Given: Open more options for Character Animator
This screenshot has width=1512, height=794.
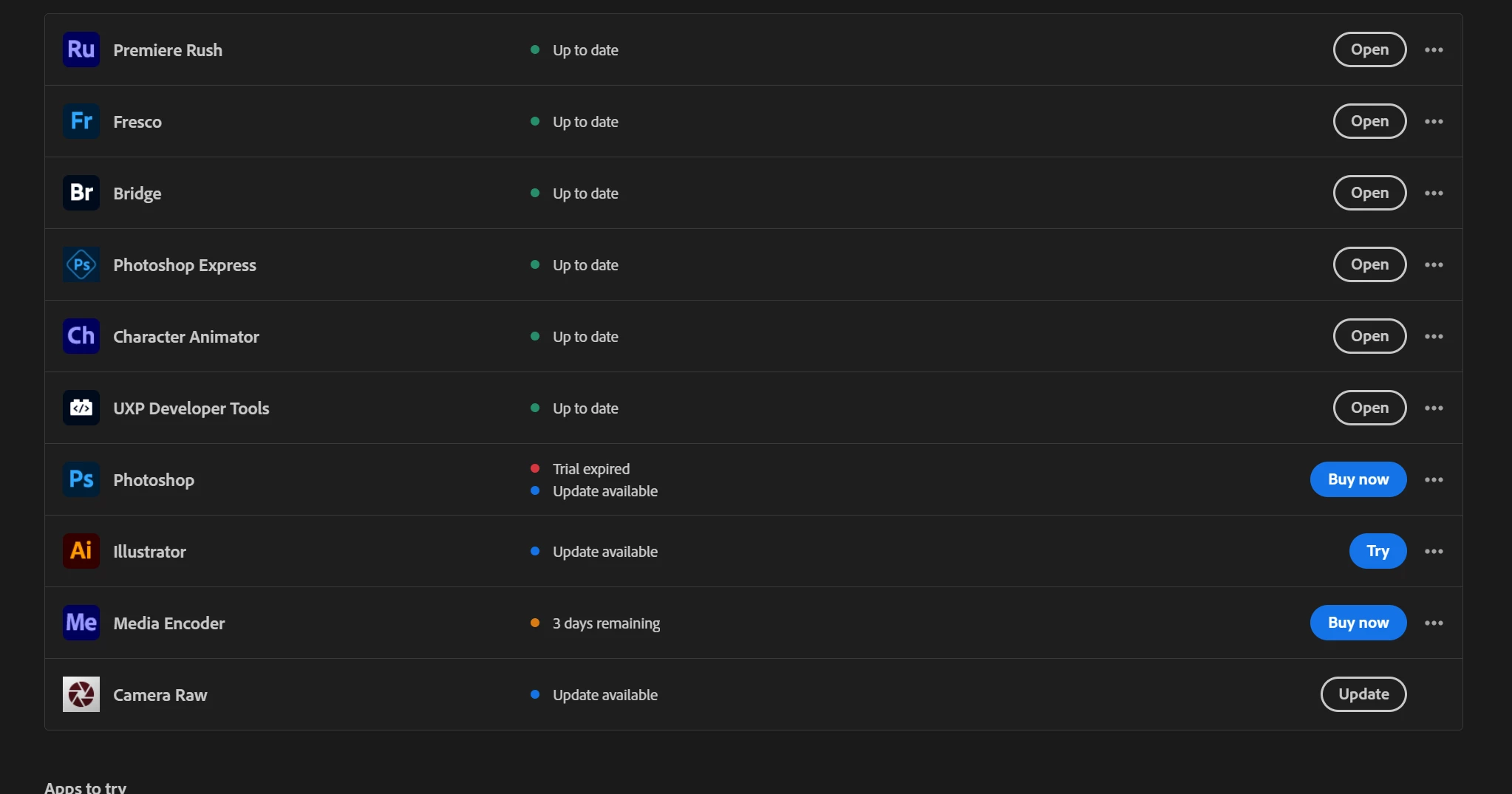Looking at the screenshot, I should pyautogui.click(x=1434, y=336).
